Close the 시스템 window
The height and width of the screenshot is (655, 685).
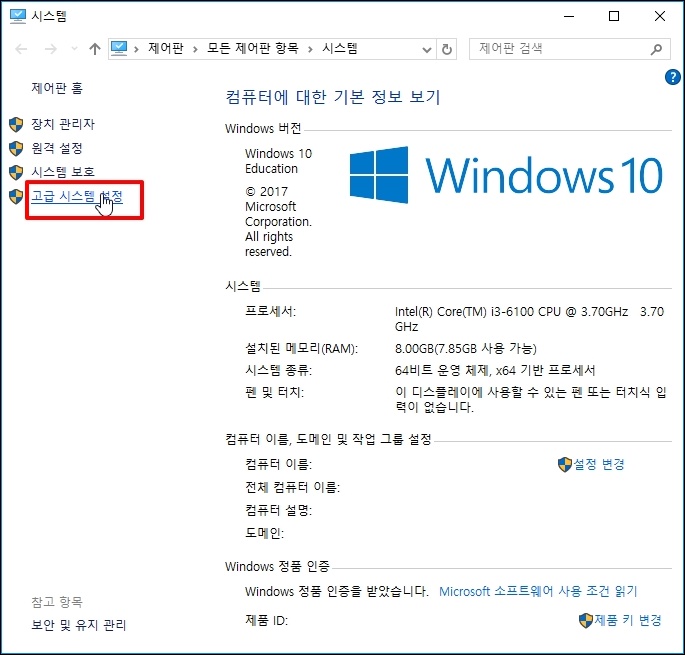pyautogui.click(x=660, y=16)
